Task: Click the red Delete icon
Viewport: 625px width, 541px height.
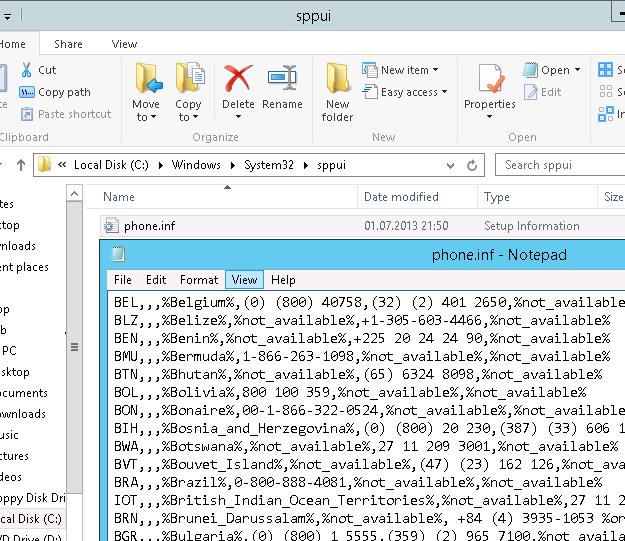Action: click(238, 80)
